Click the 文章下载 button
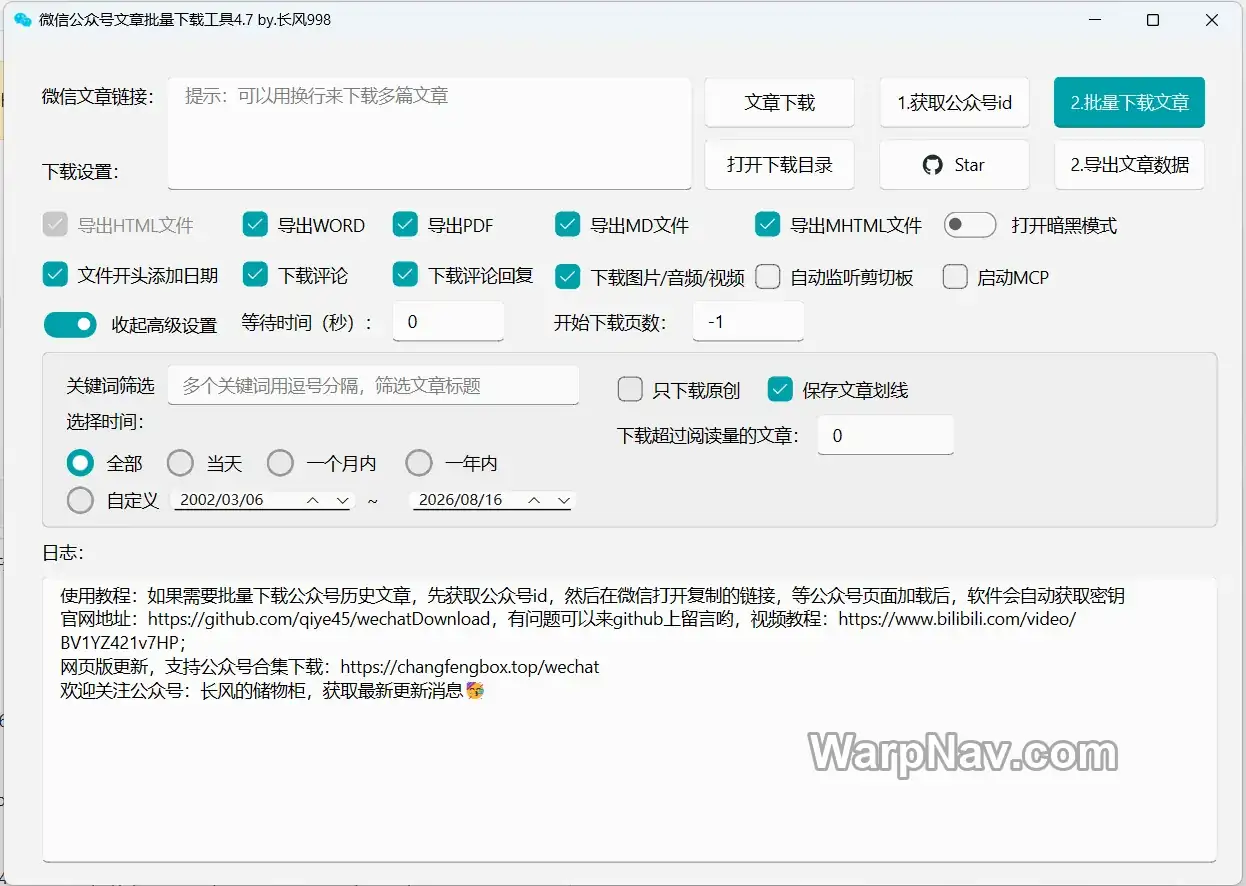1246x886 pixels. (x=780, y=102)
